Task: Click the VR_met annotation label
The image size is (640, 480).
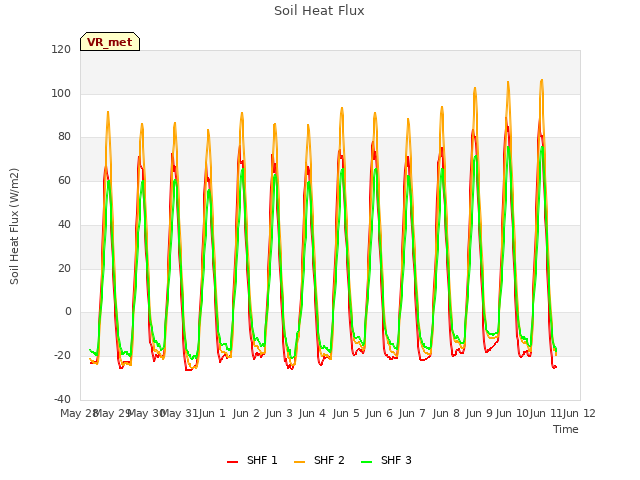Action: click(110, 42)
